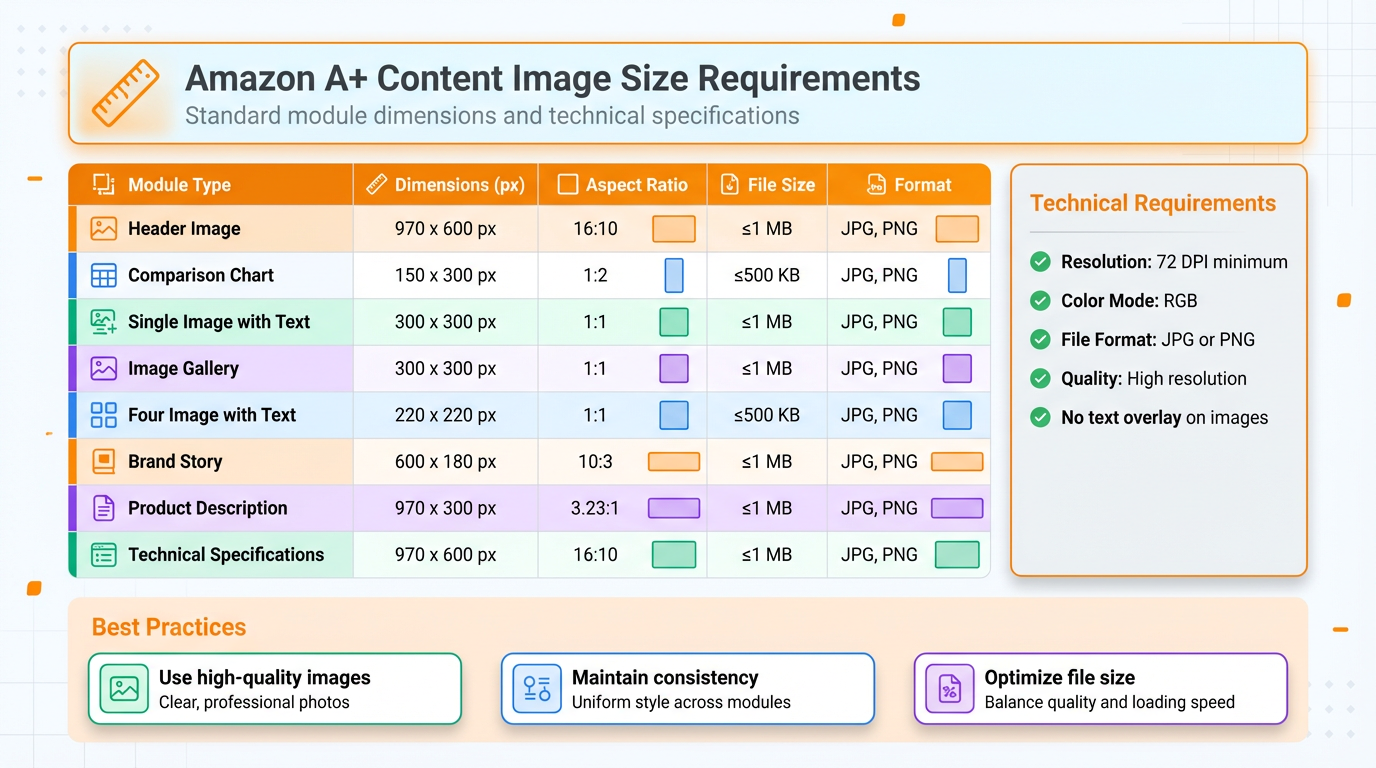
Task: Select the orange 16:10 aspect ratio swatch
Action: pos(673,228)
